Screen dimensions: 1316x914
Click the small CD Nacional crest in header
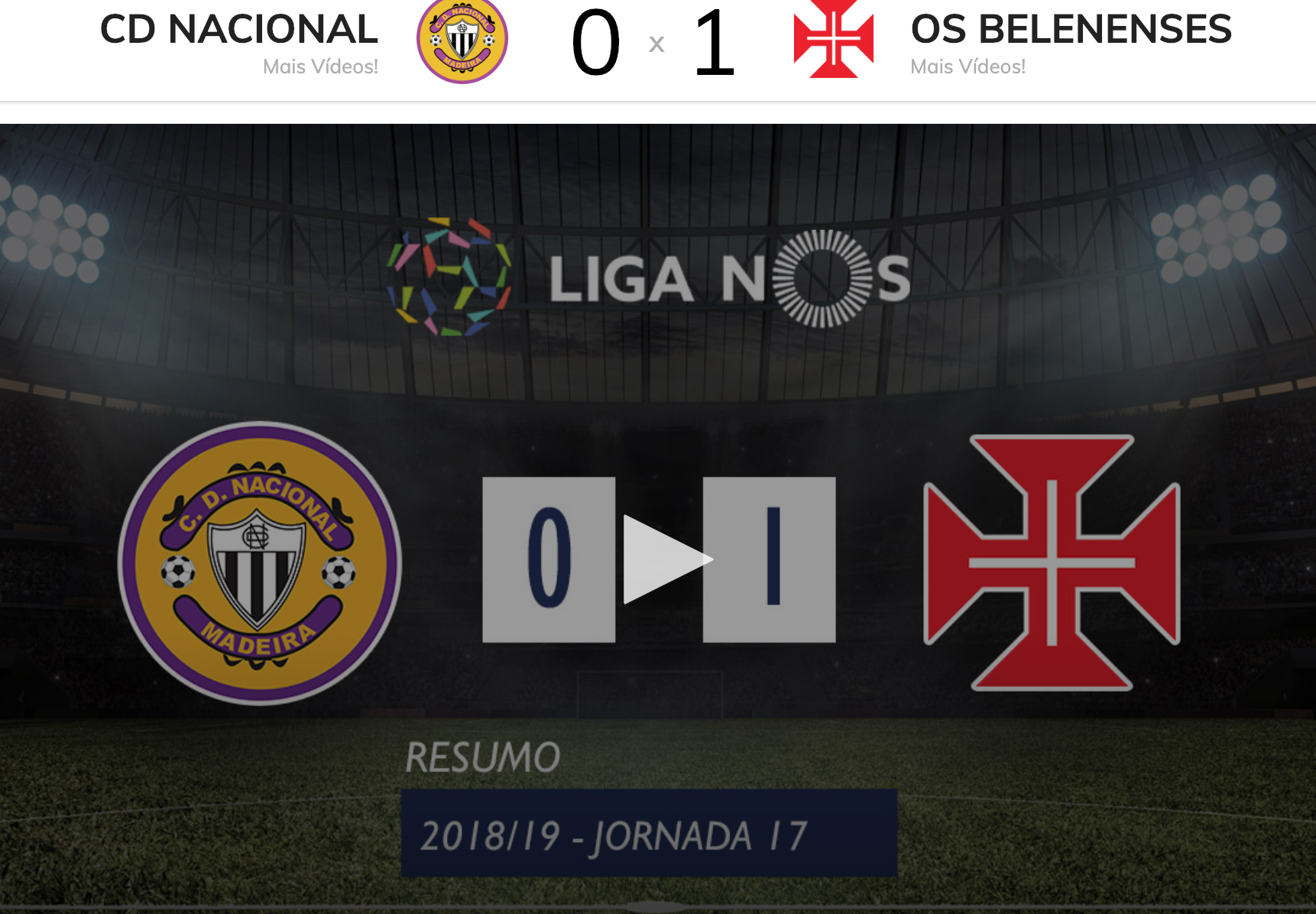pyautogui.click(x=462, y=41)
